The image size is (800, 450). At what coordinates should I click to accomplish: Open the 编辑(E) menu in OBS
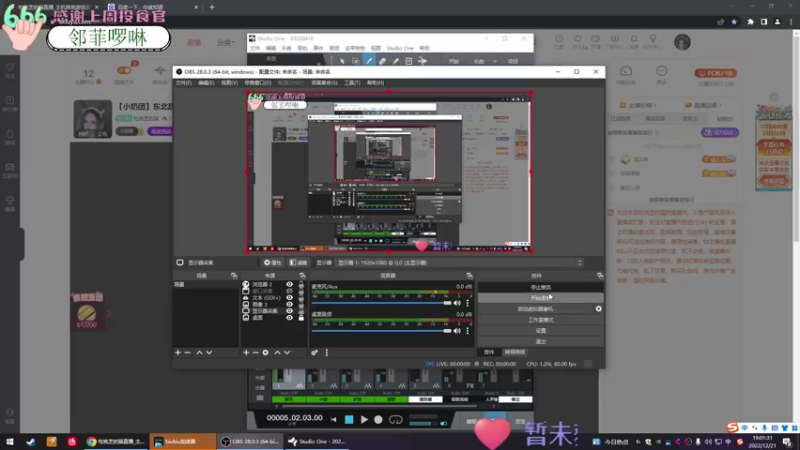pyautogui.click(x=206, y=83)
